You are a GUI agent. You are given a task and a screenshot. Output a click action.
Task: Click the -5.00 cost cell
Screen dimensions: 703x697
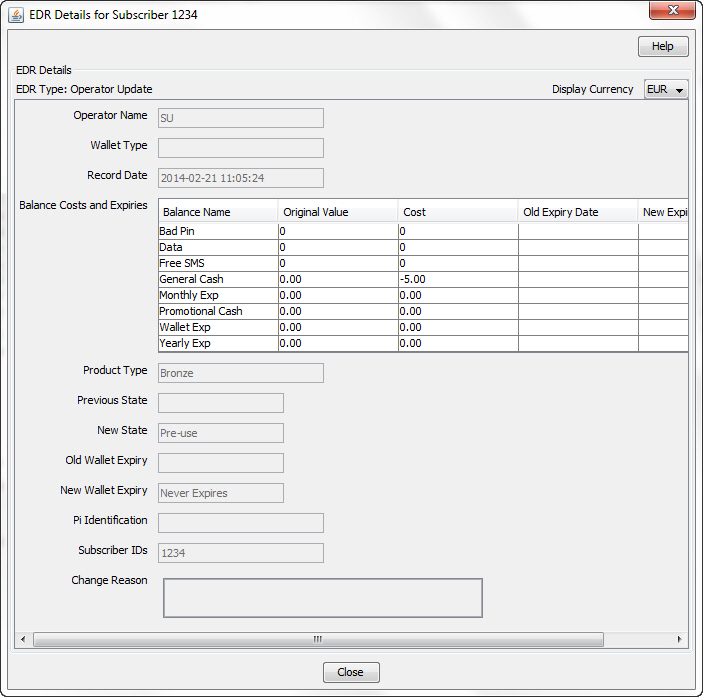pyautogui.click(x=458, y=279)
